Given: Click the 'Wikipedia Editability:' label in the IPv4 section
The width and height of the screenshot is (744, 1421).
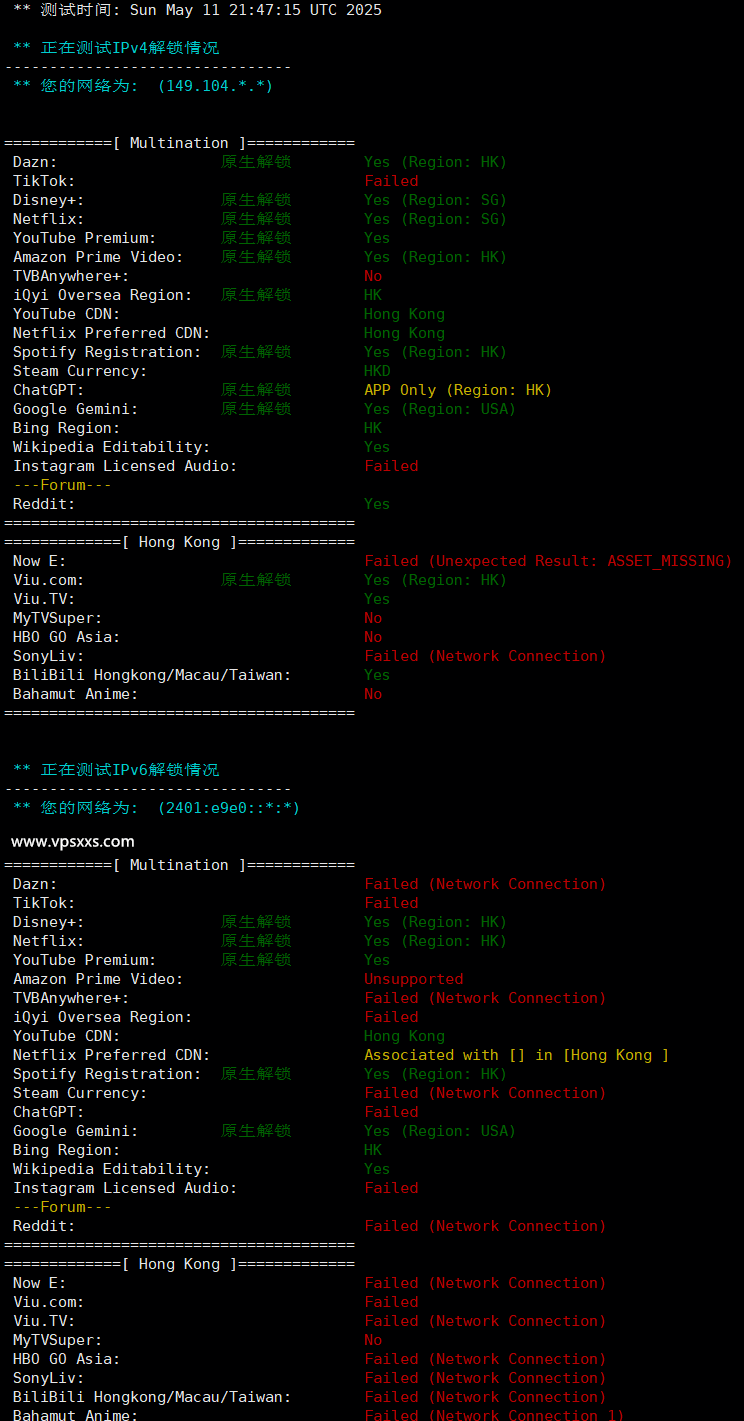Looking at the screenshot, I should click(x=112, y=447).
